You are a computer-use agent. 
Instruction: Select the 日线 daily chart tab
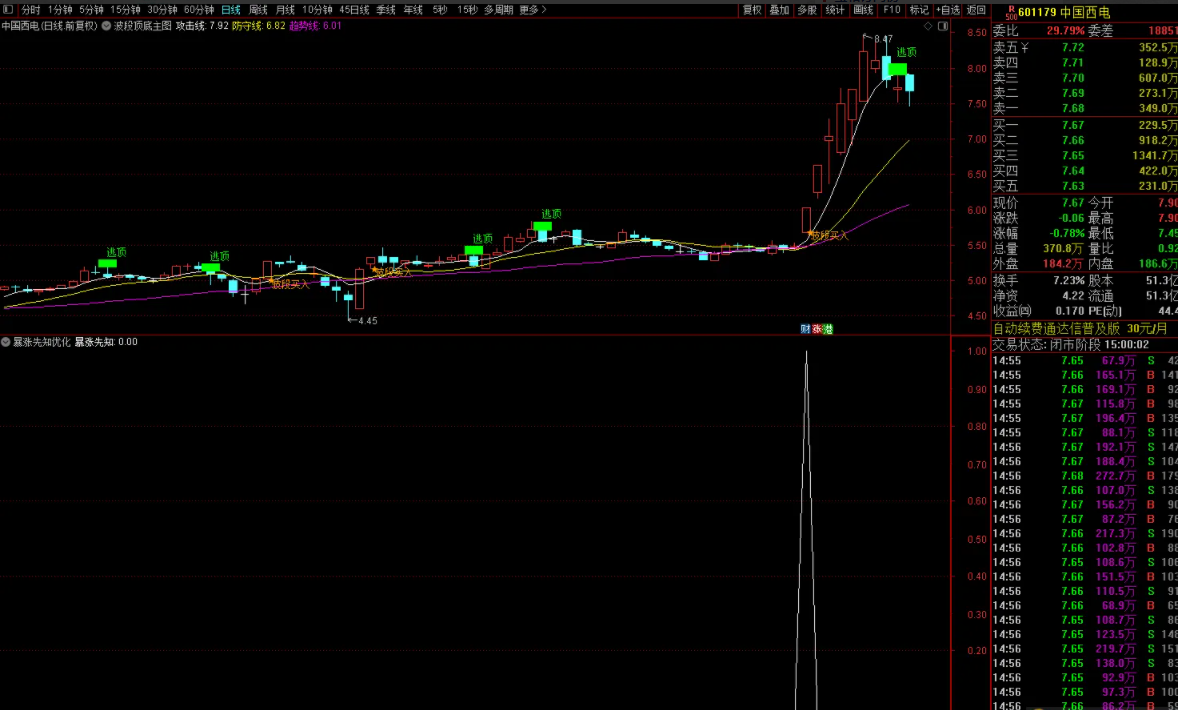click(231, 10)
